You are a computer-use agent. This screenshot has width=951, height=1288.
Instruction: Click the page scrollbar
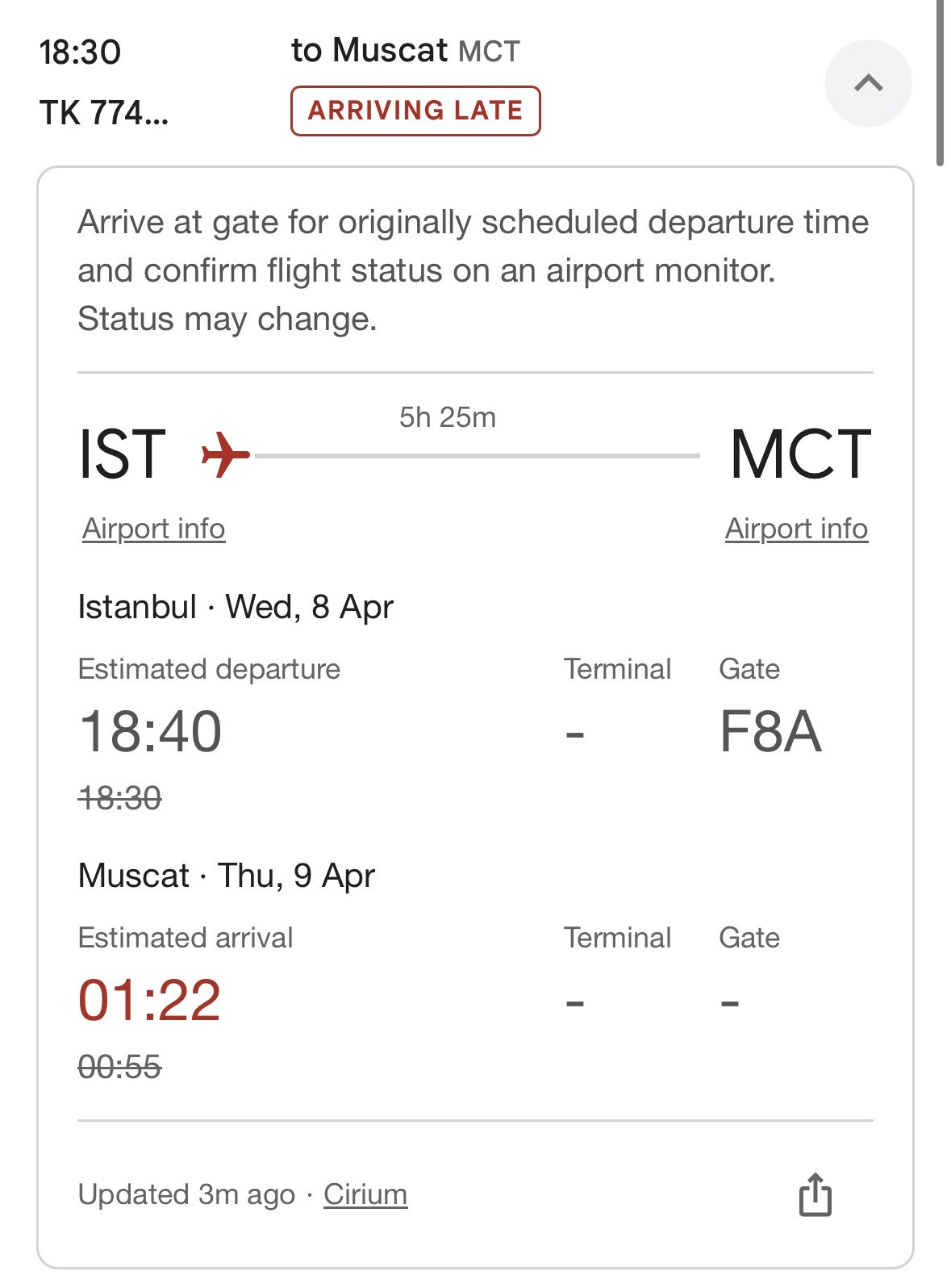click(x=940, y=81)
